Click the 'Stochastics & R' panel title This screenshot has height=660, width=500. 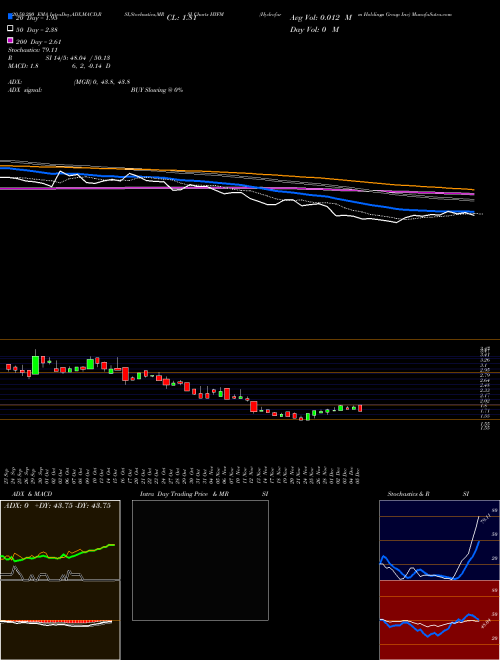(x=408, y=494)
